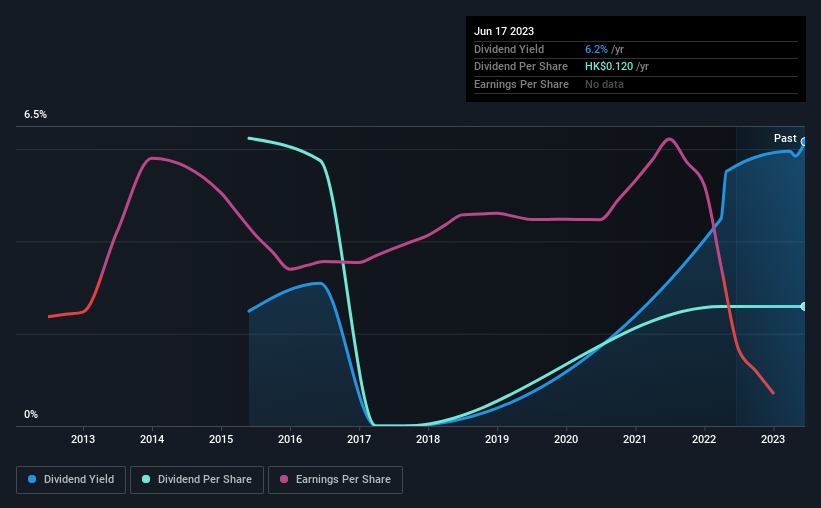Viewport: 821px width, 508px height.
Task: Click the 6.2% dividend yield value in tooltip
Action: [596, 49]
